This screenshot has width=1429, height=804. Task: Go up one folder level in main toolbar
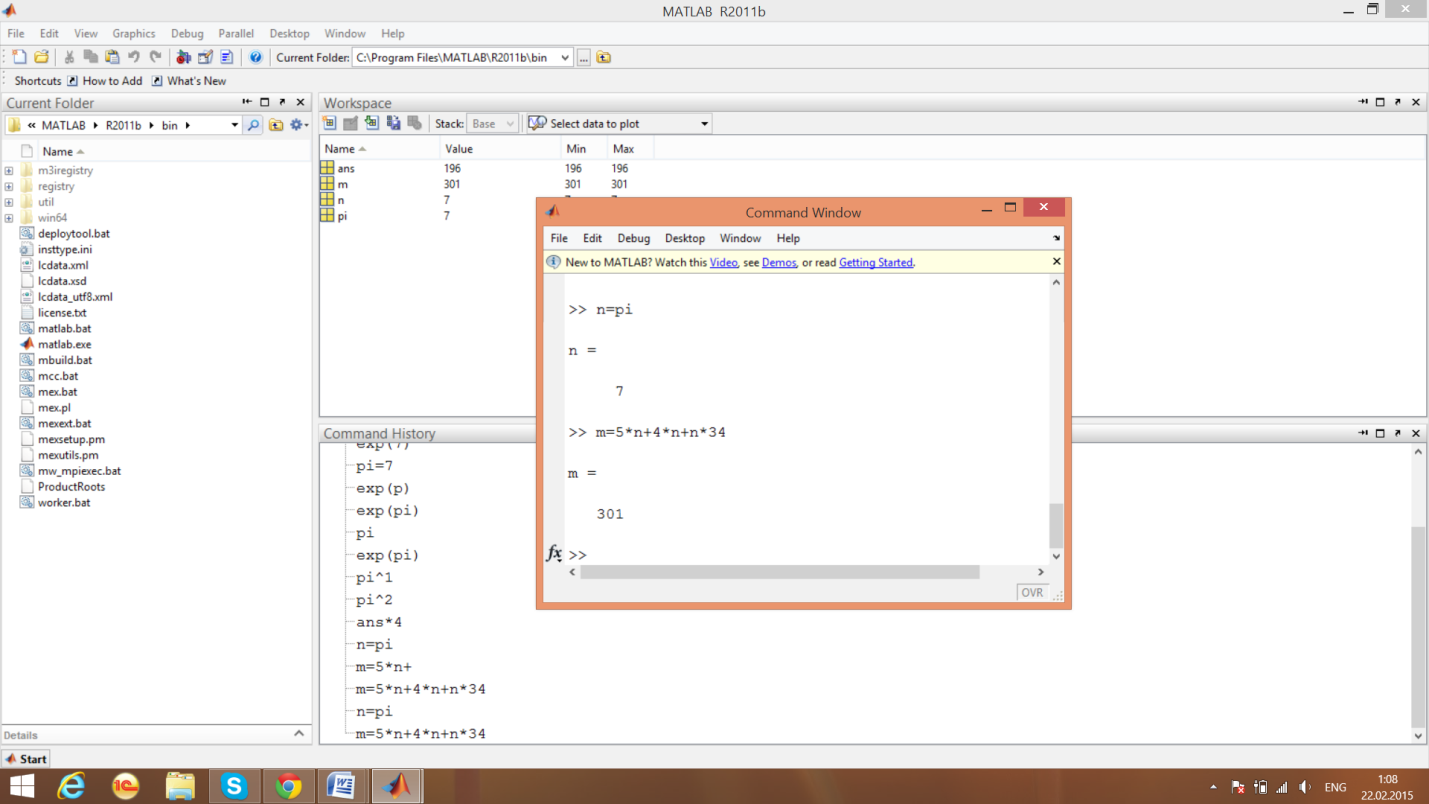point(604,57)
